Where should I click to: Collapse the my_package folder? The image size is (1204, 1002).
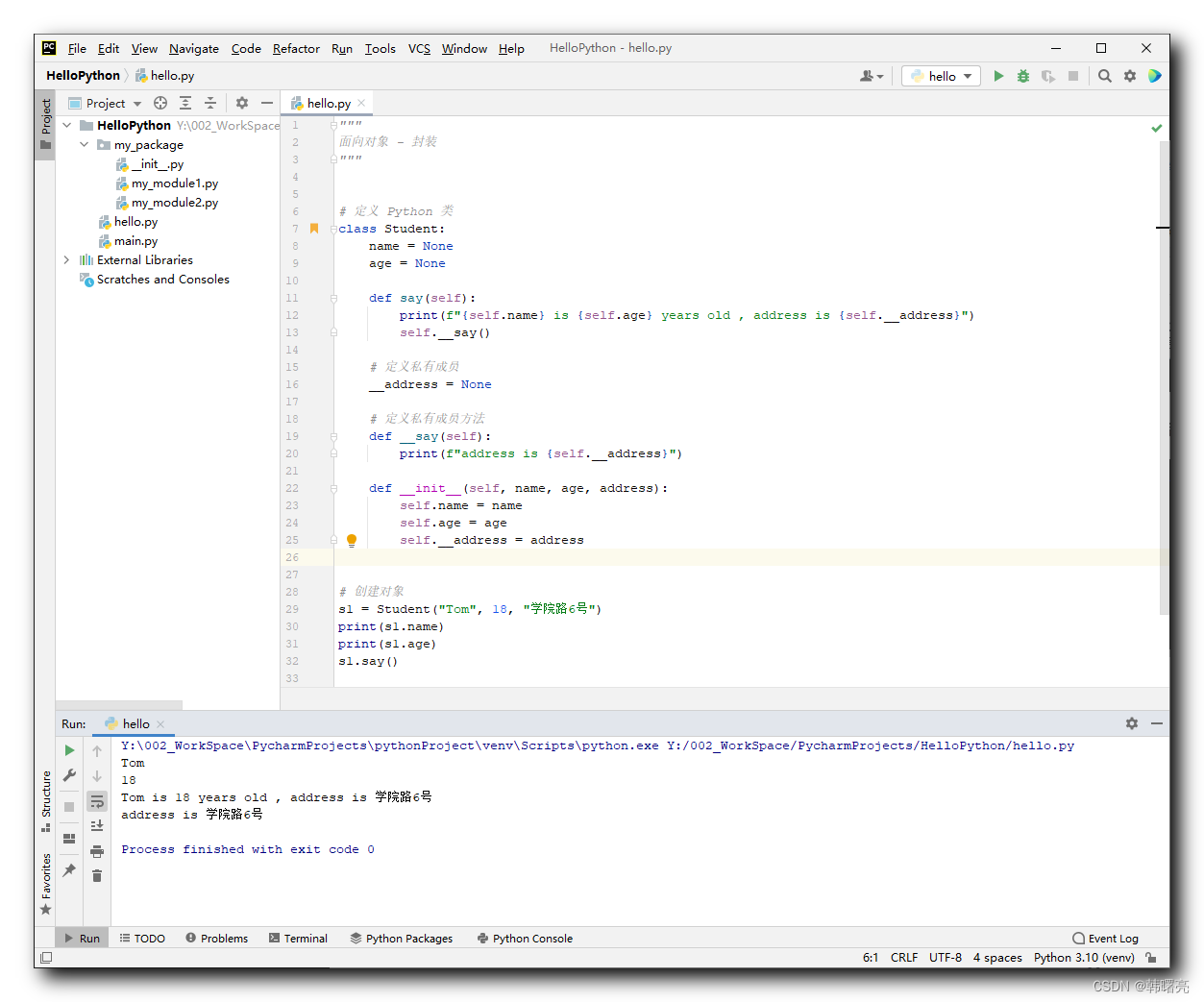85,145
